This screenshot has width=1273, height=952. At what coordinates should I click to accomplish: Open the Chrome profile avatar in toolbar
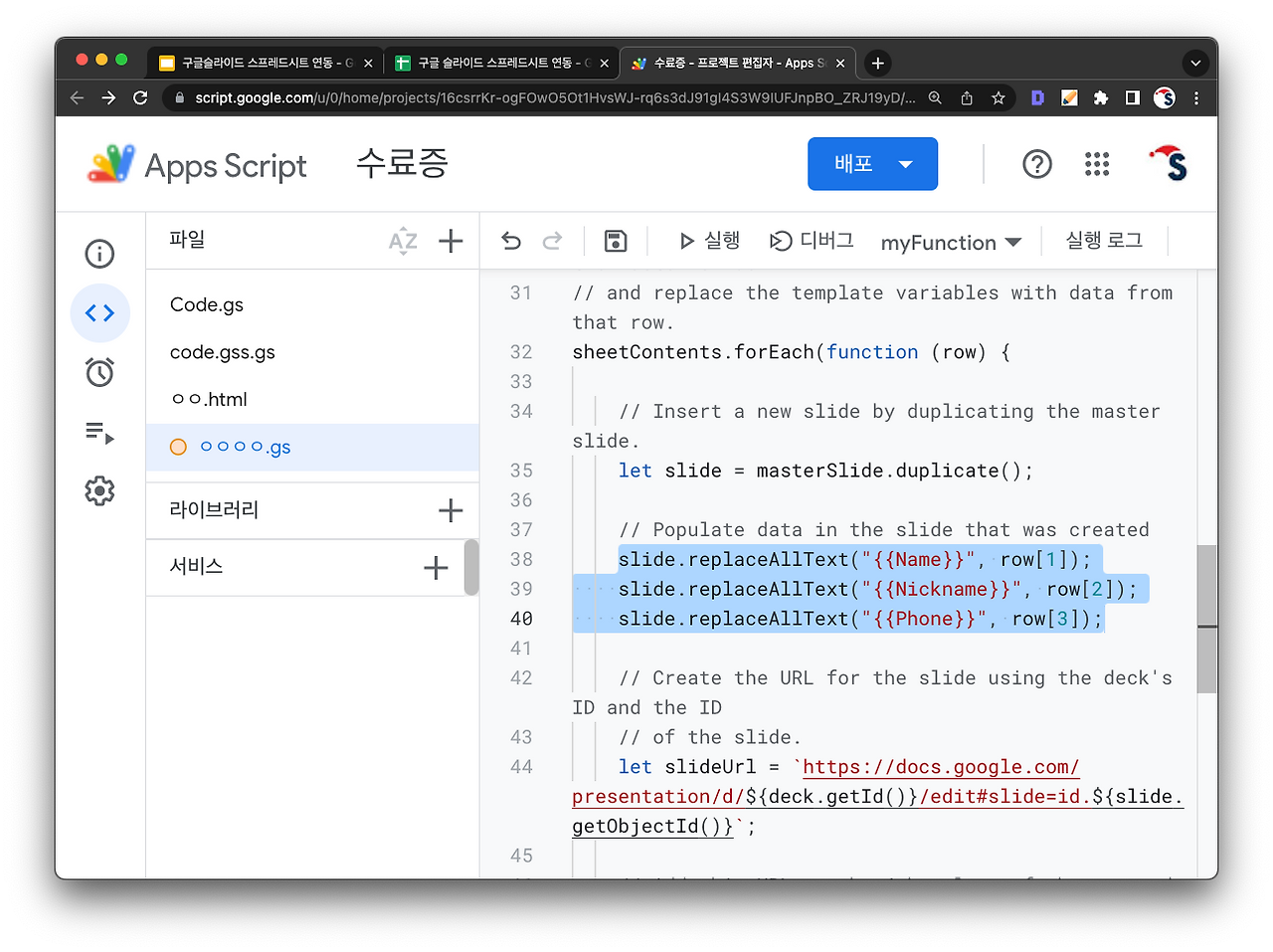coord(1165,97)
